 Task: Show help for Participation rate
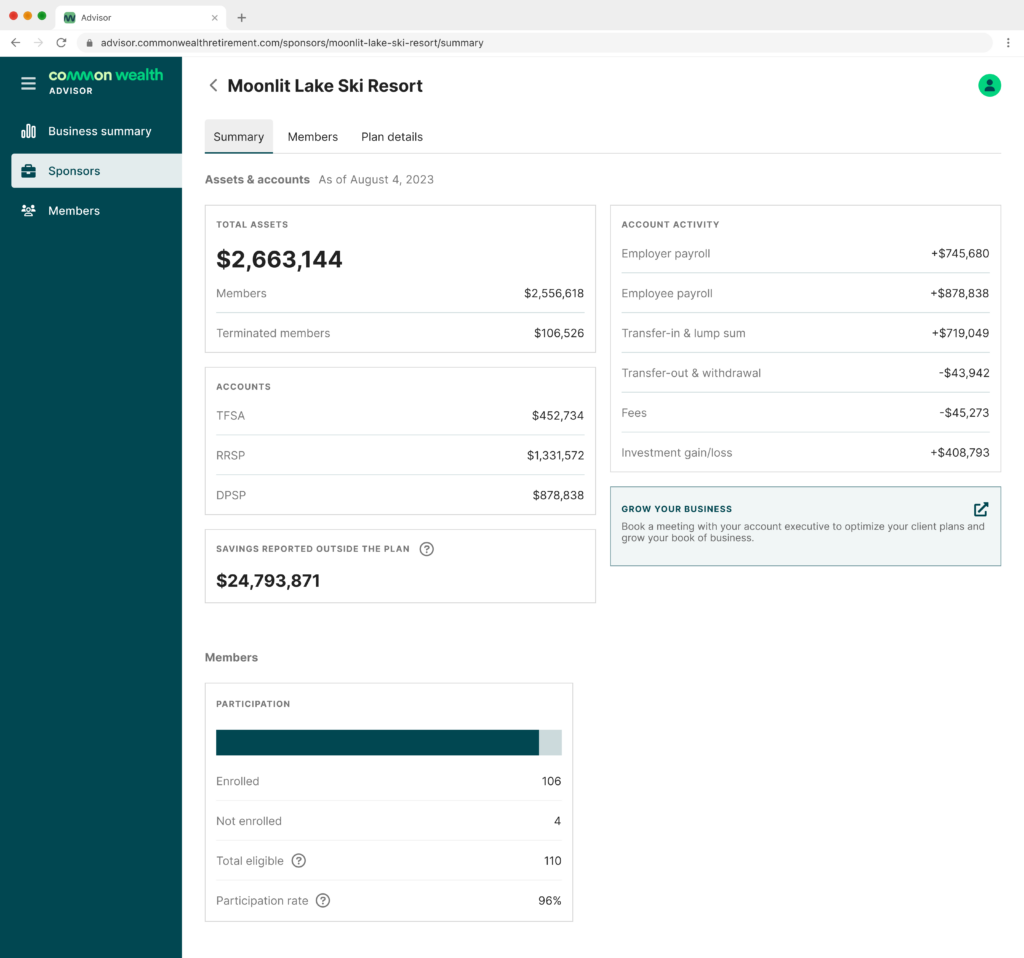pyautogui.click(x=323, y=901)
